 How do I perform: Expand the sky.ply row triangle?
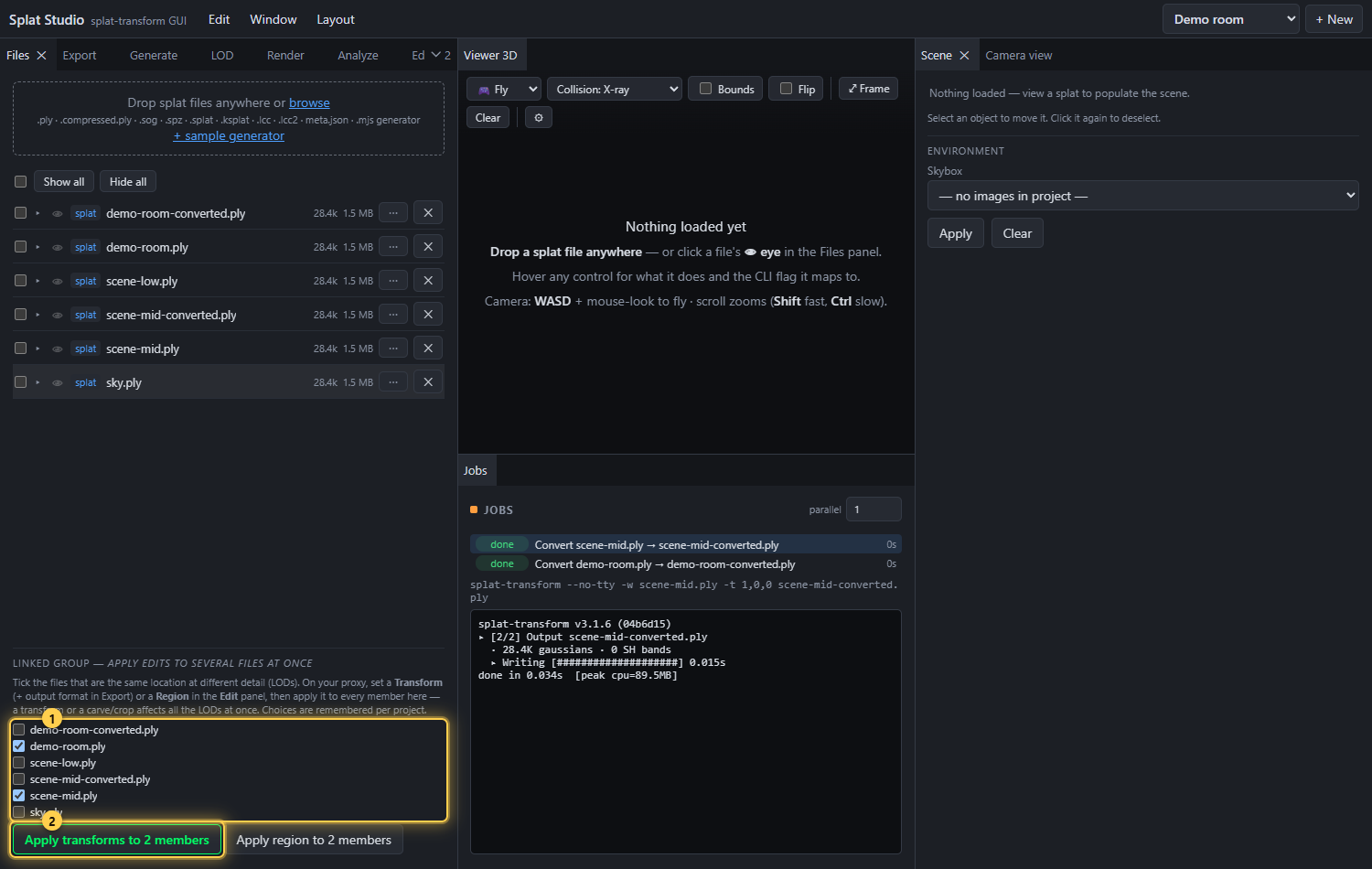click(x=38, y=382)
